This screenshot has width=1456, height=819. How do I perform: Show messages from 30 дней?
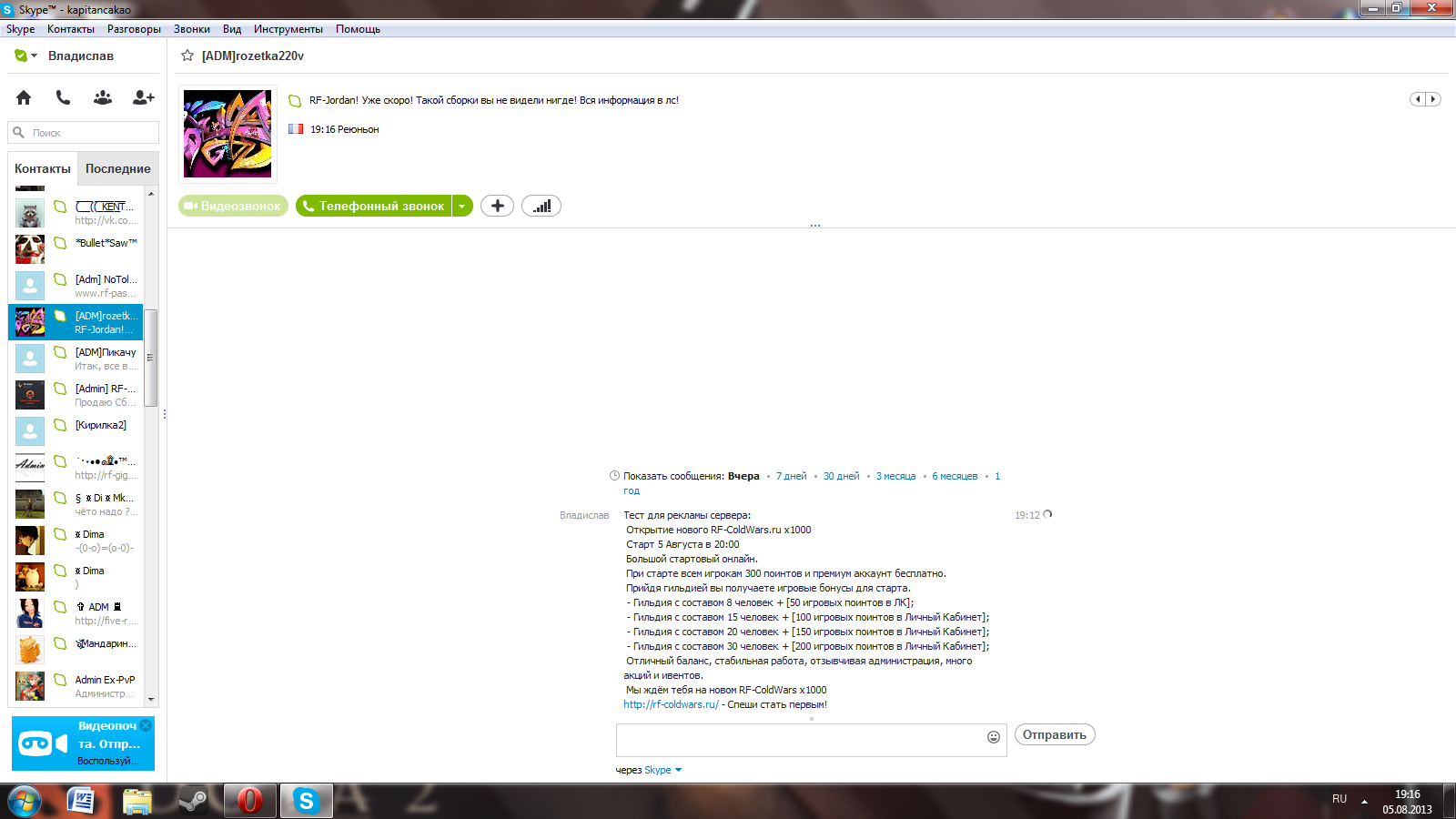(842, 476)
